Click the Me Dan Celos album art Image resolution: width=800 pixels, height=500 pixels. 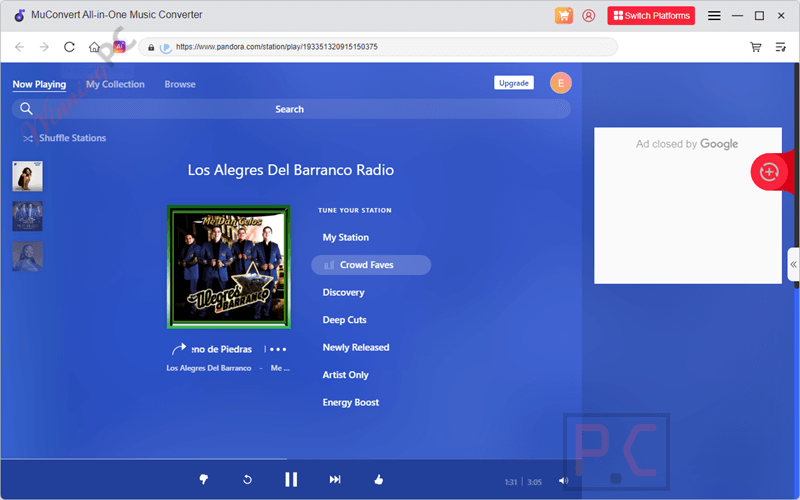click(229, 267)
